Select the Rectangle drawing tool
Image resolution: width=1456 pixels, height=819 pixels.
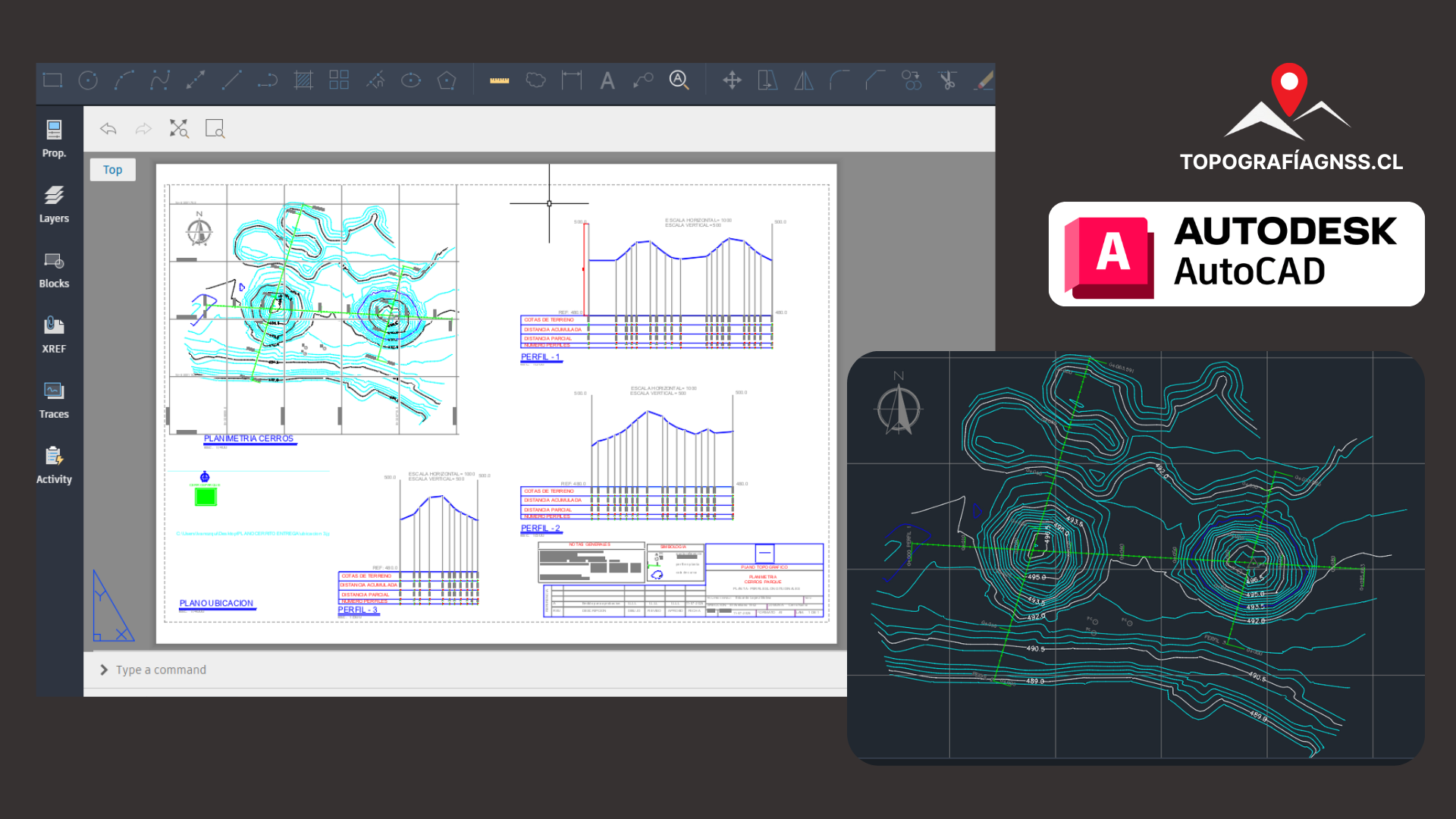coord(52,80)
